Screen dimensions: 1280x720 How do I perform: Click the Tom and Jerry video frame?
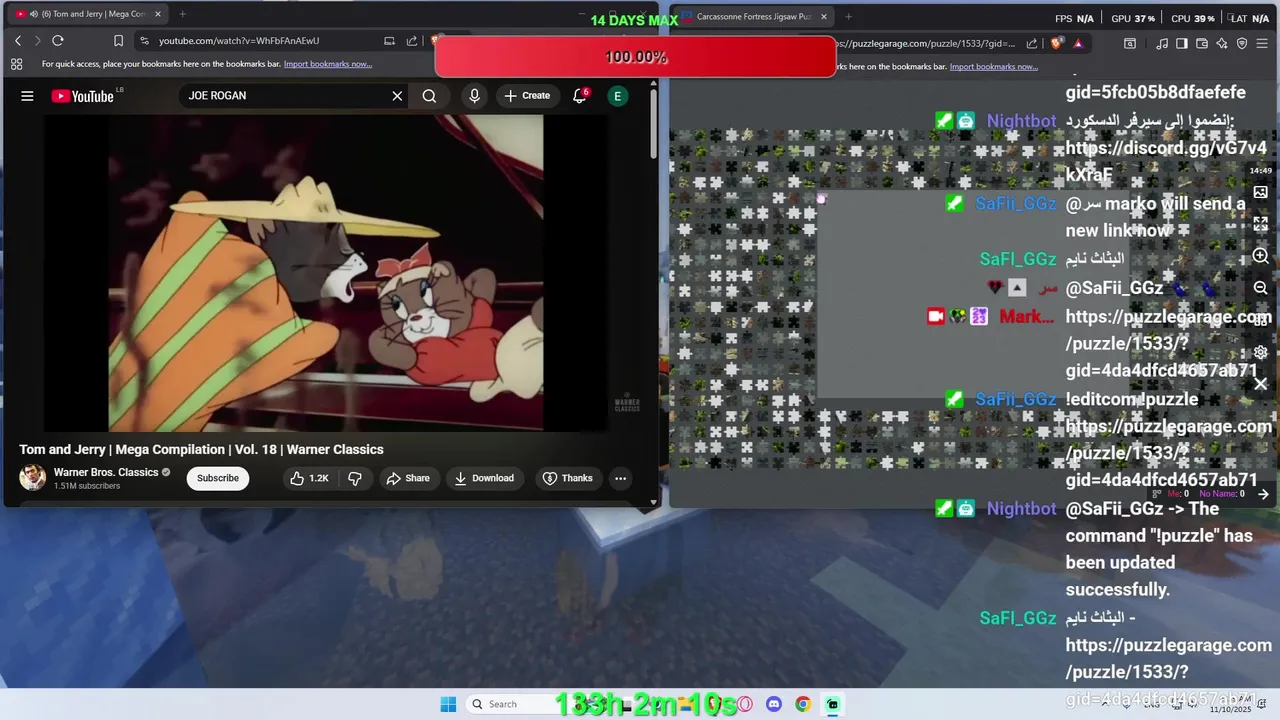point(325,273)
